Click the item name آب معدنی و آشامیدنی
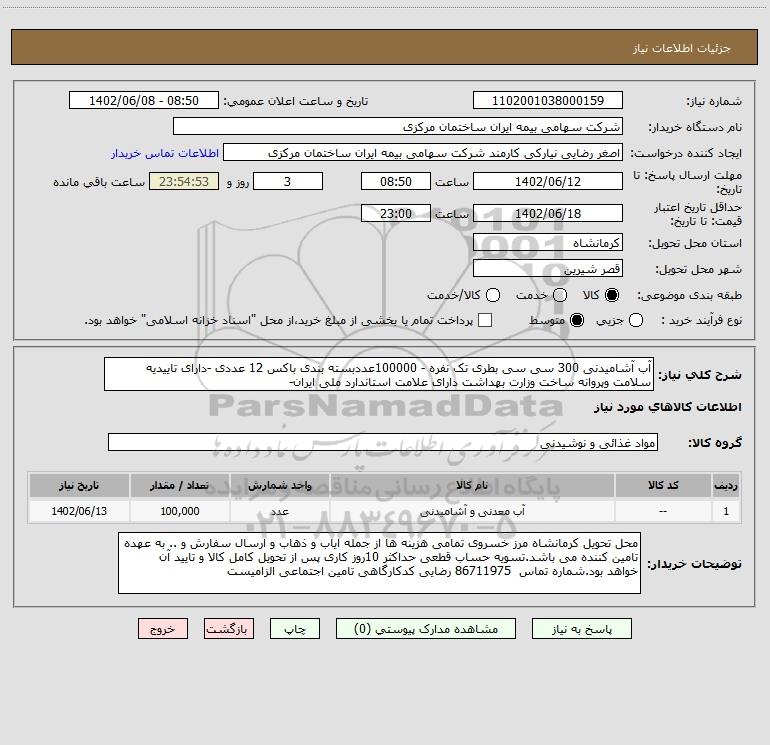The image size is (770, 745). click(x=472, y=511)
